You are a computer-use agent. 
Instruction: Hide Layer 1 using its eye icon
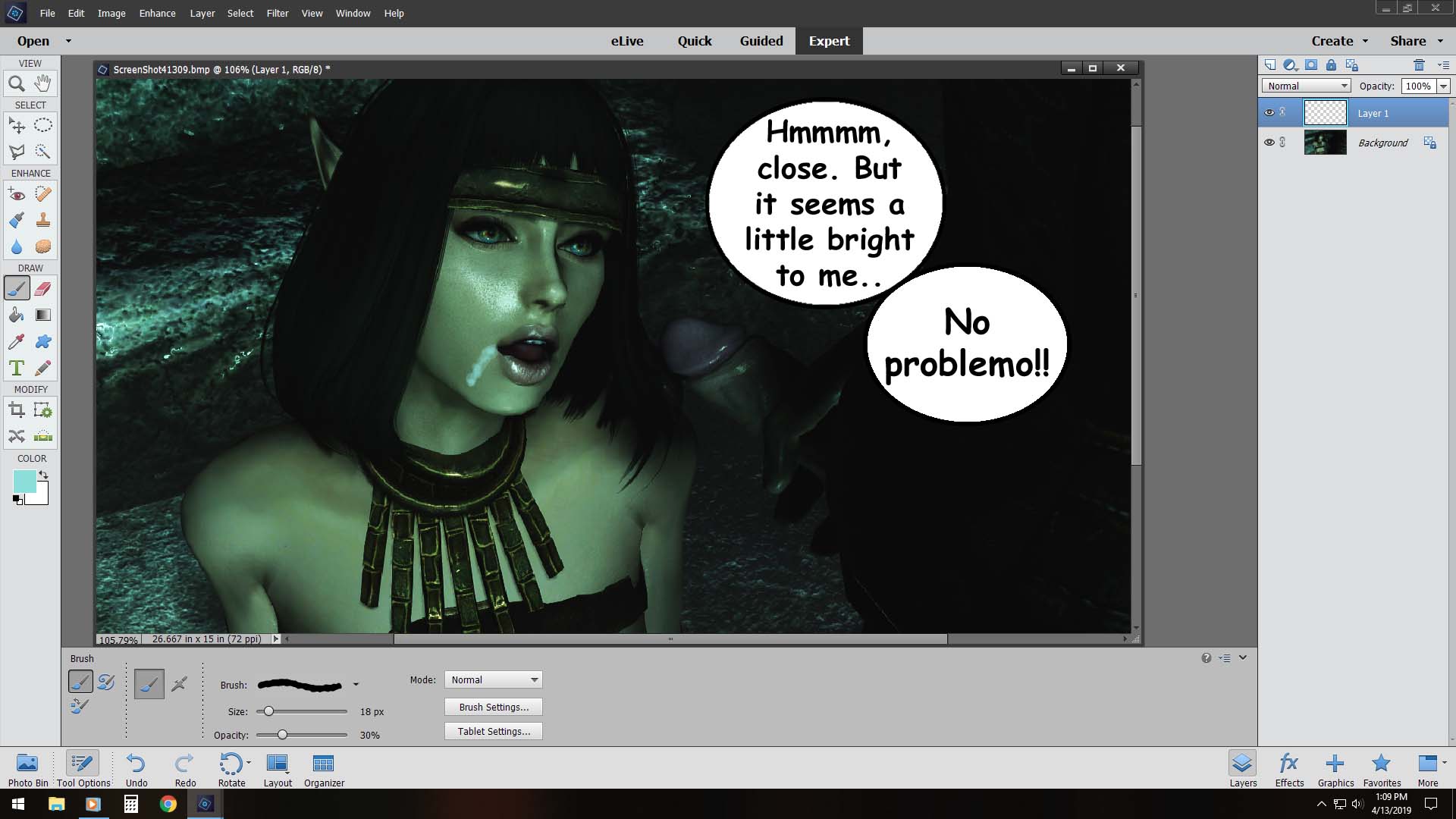click(1269, 113)
